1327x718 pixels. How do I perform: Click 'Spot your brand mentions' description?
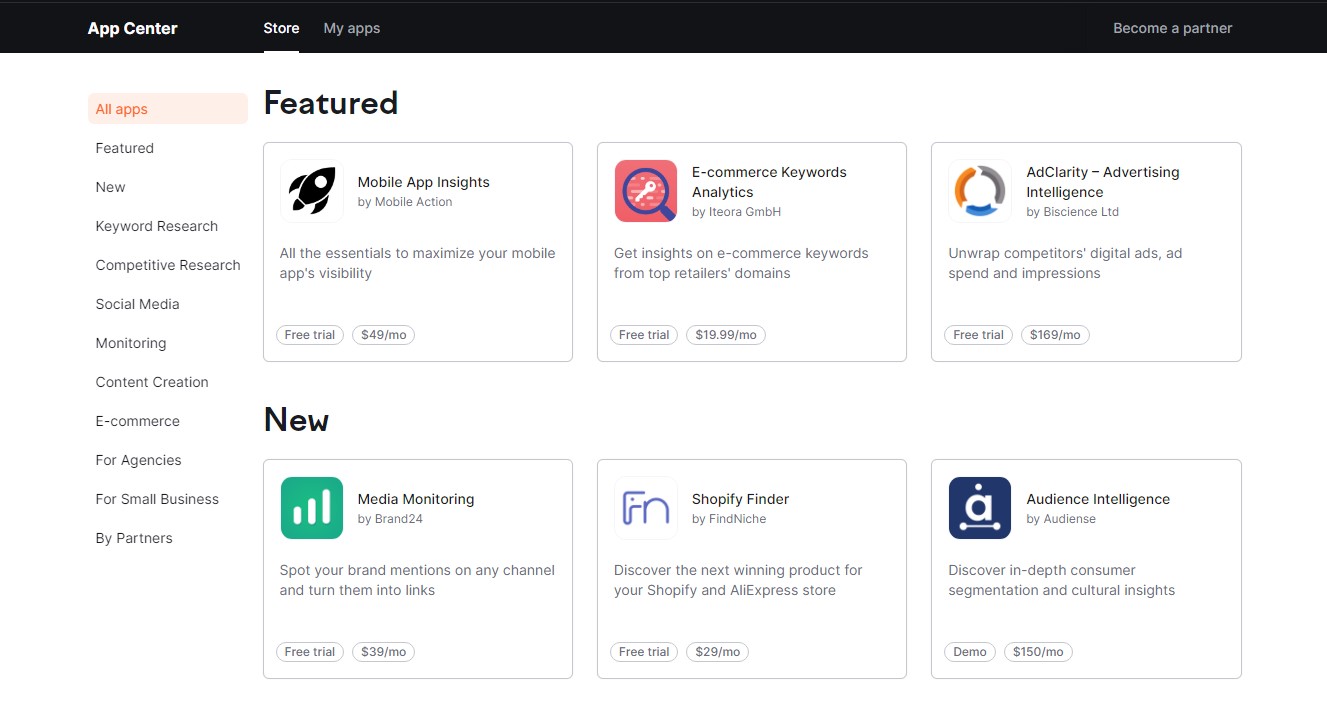click(x=417, y=580)
